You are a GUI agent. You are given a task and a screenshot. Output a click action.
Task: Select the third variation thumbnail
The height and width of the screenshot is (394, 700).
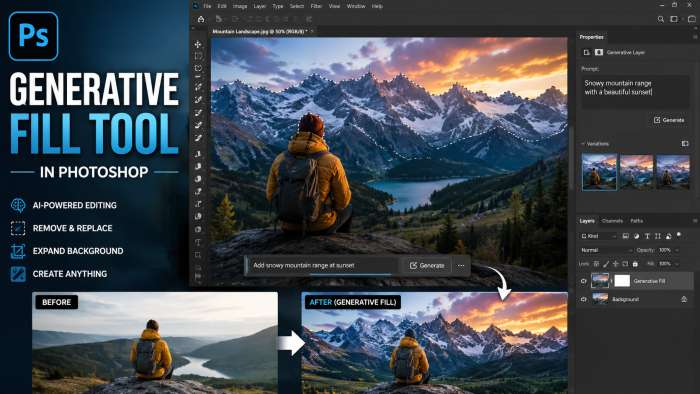(x=673, y=172)
